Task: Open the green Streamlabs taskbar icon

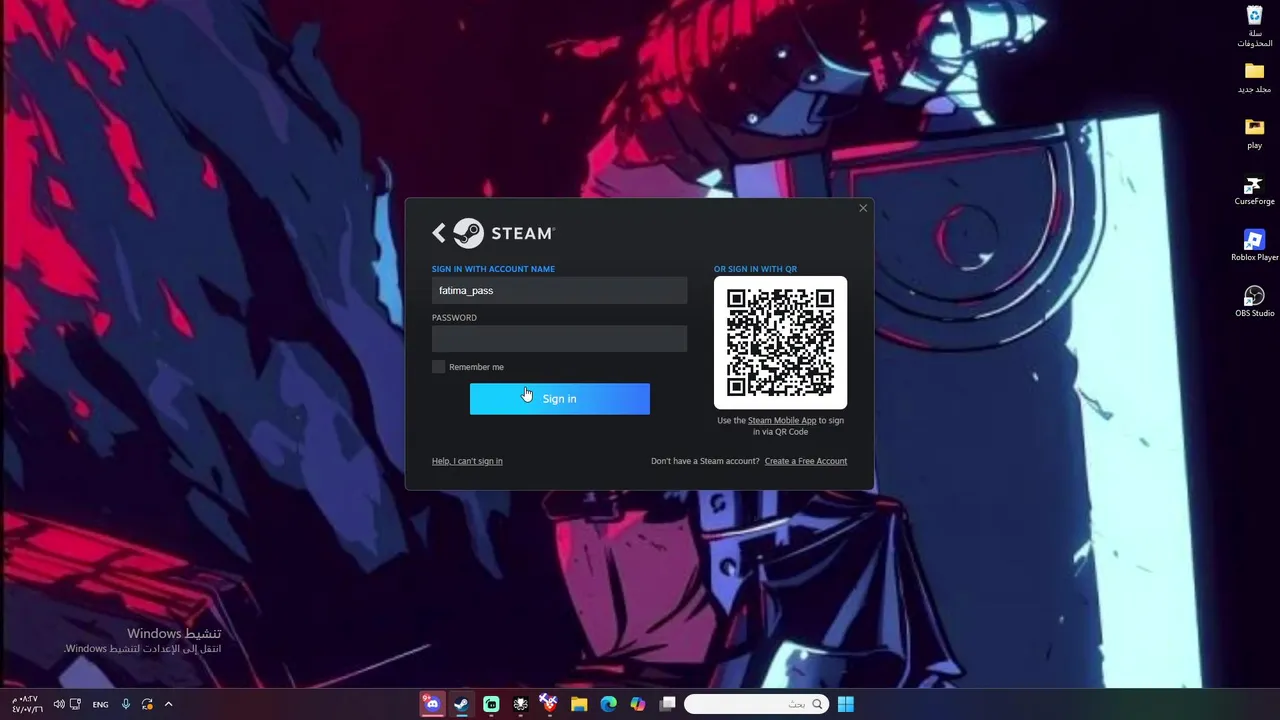Action: click(x=491, y=704)
